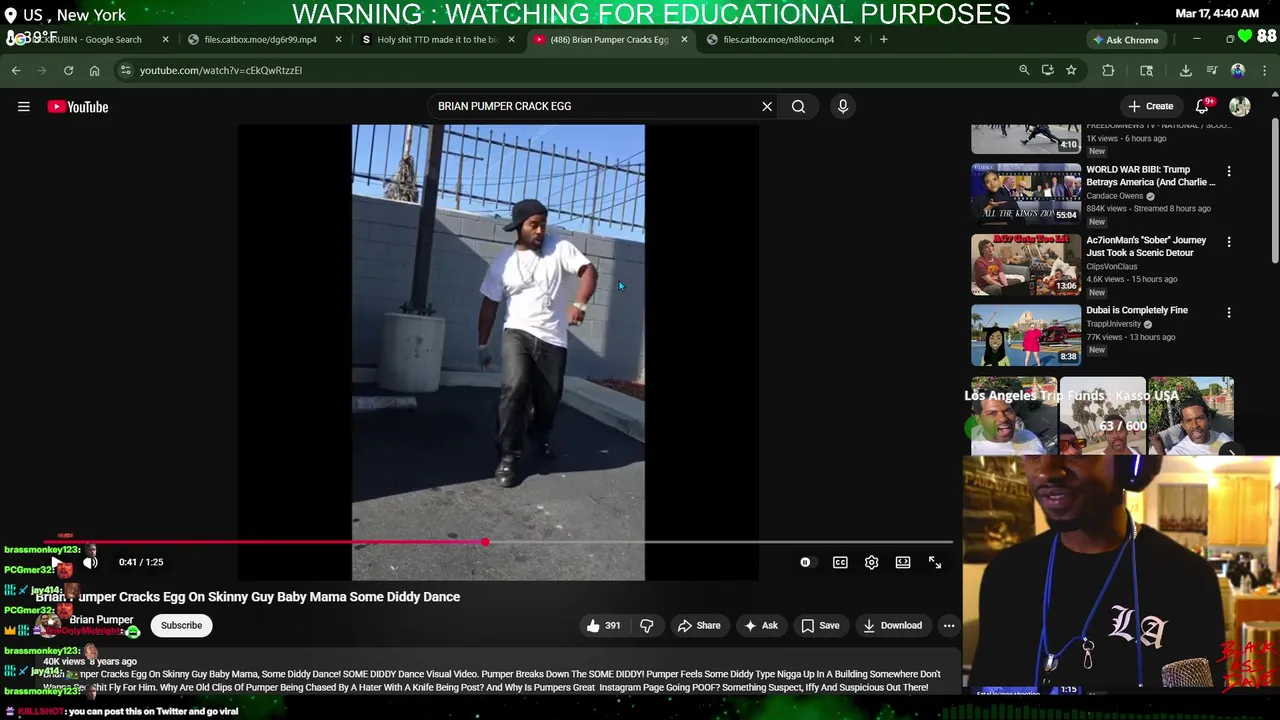The height and width of the screenshot is (720, 1280).
Task: Mute the video with volume icon
Action: coord(90,562)
